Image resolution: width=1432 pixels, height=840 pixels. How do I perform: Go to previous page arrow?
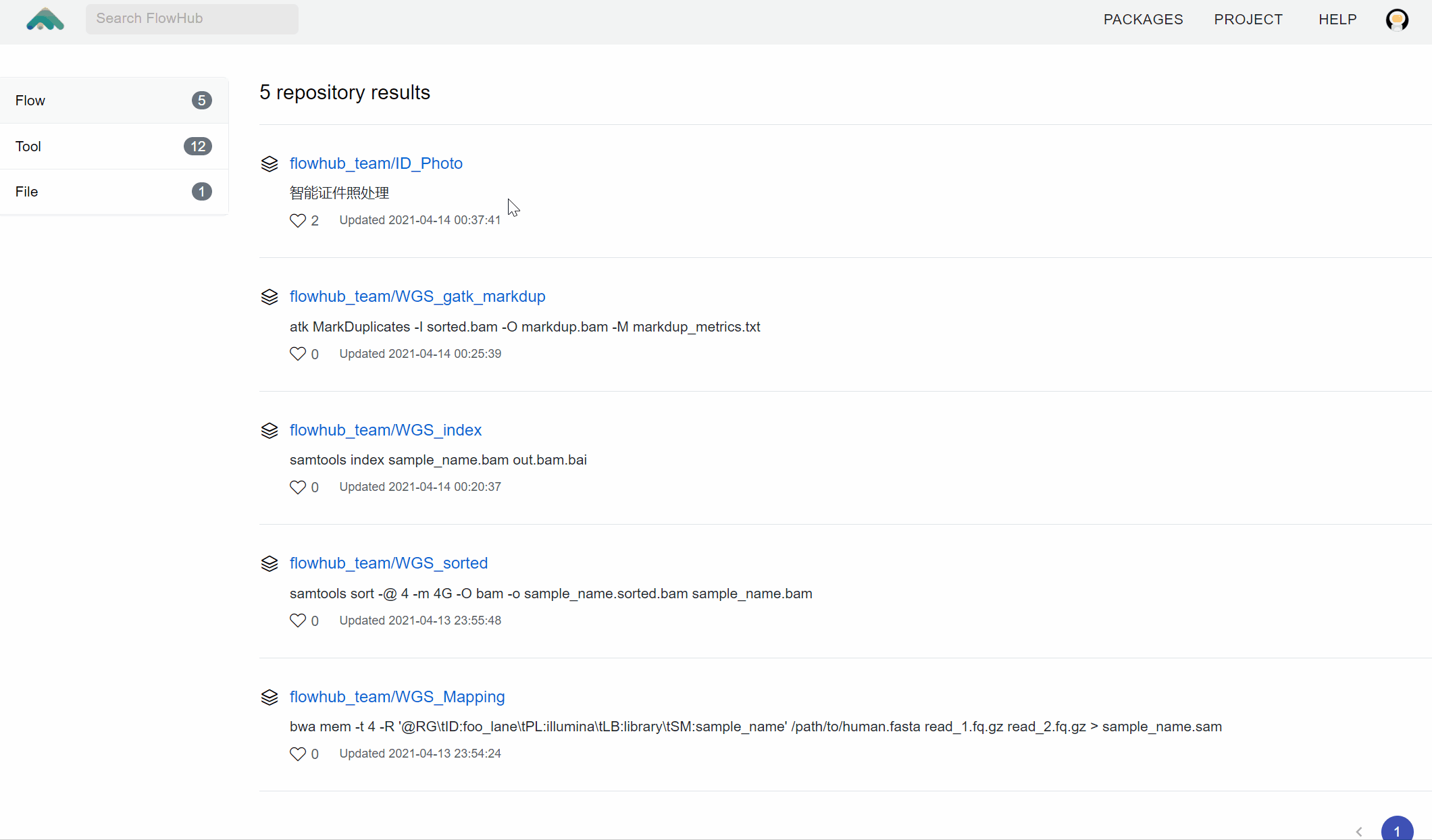[x=1359, y=832]
